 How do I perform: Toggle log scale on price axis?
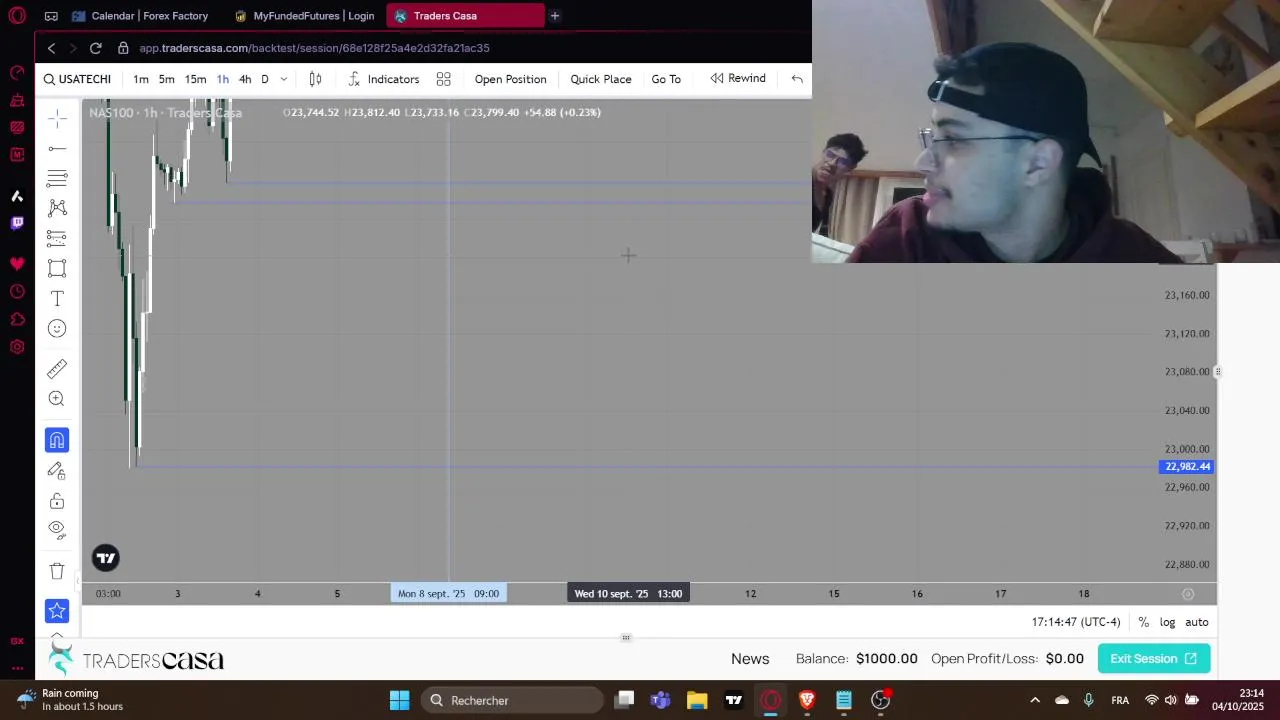point(1167,622)
